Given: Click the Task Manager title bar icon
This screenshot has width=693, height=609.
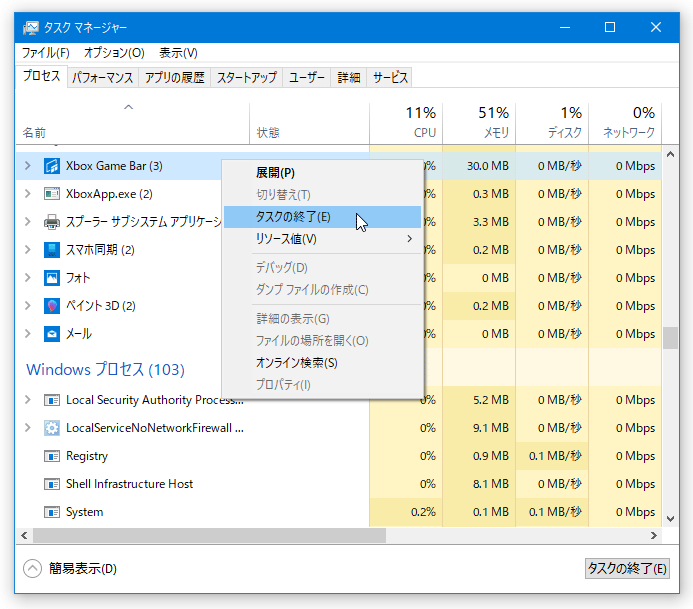Looking at the screenshot, I should [30, 28].
